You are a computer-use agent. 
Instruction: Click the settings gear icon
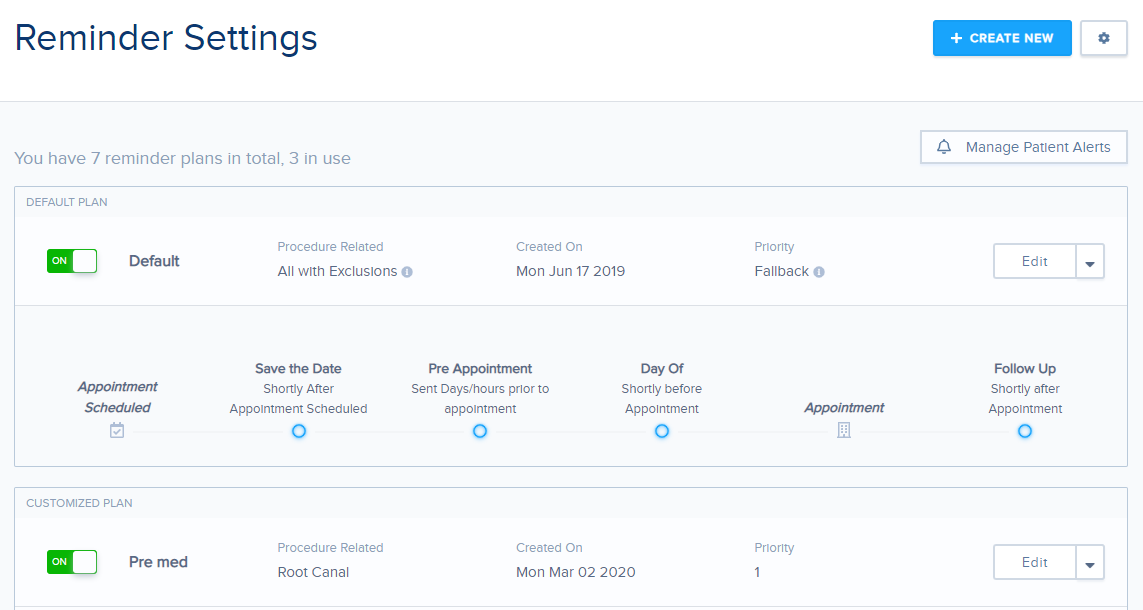click(1103, 38)
